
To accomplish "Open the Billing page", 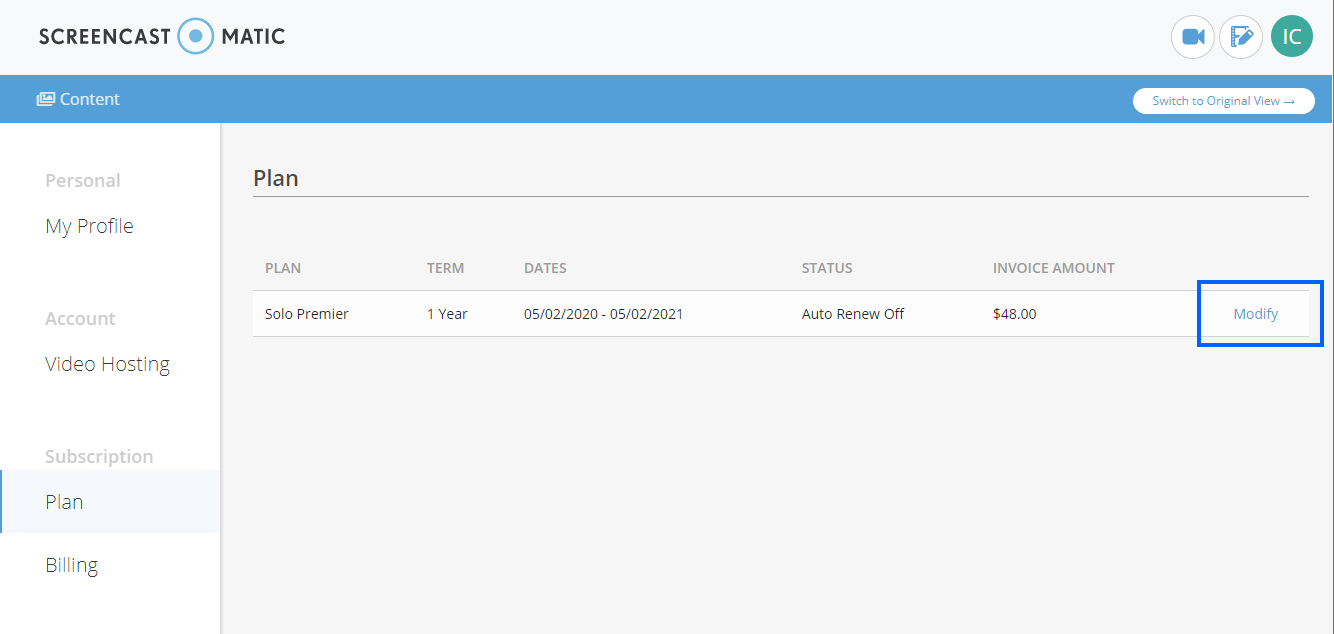I will click(x=71, y=565).
